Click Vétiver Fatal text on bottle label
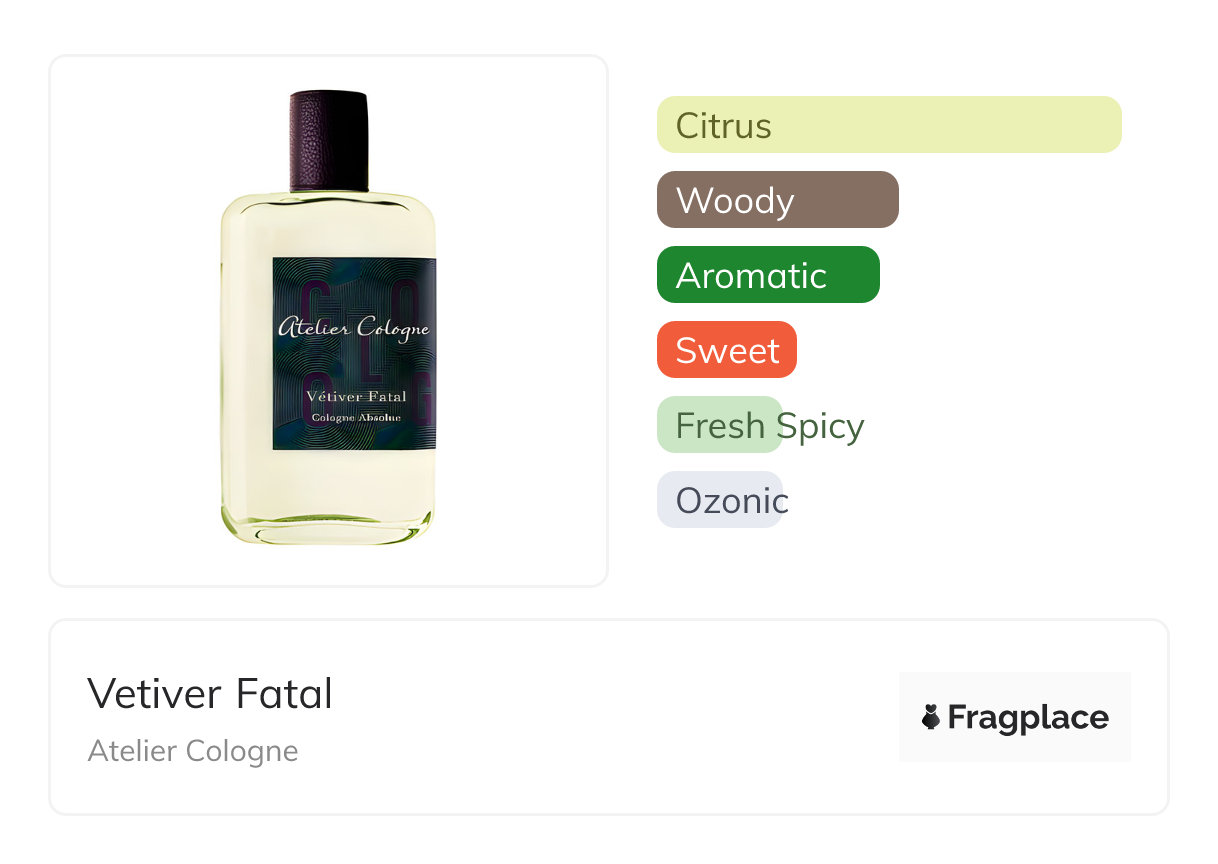Image resolution: width=1218 pixels, height=864 pixels. pos(356,398)
